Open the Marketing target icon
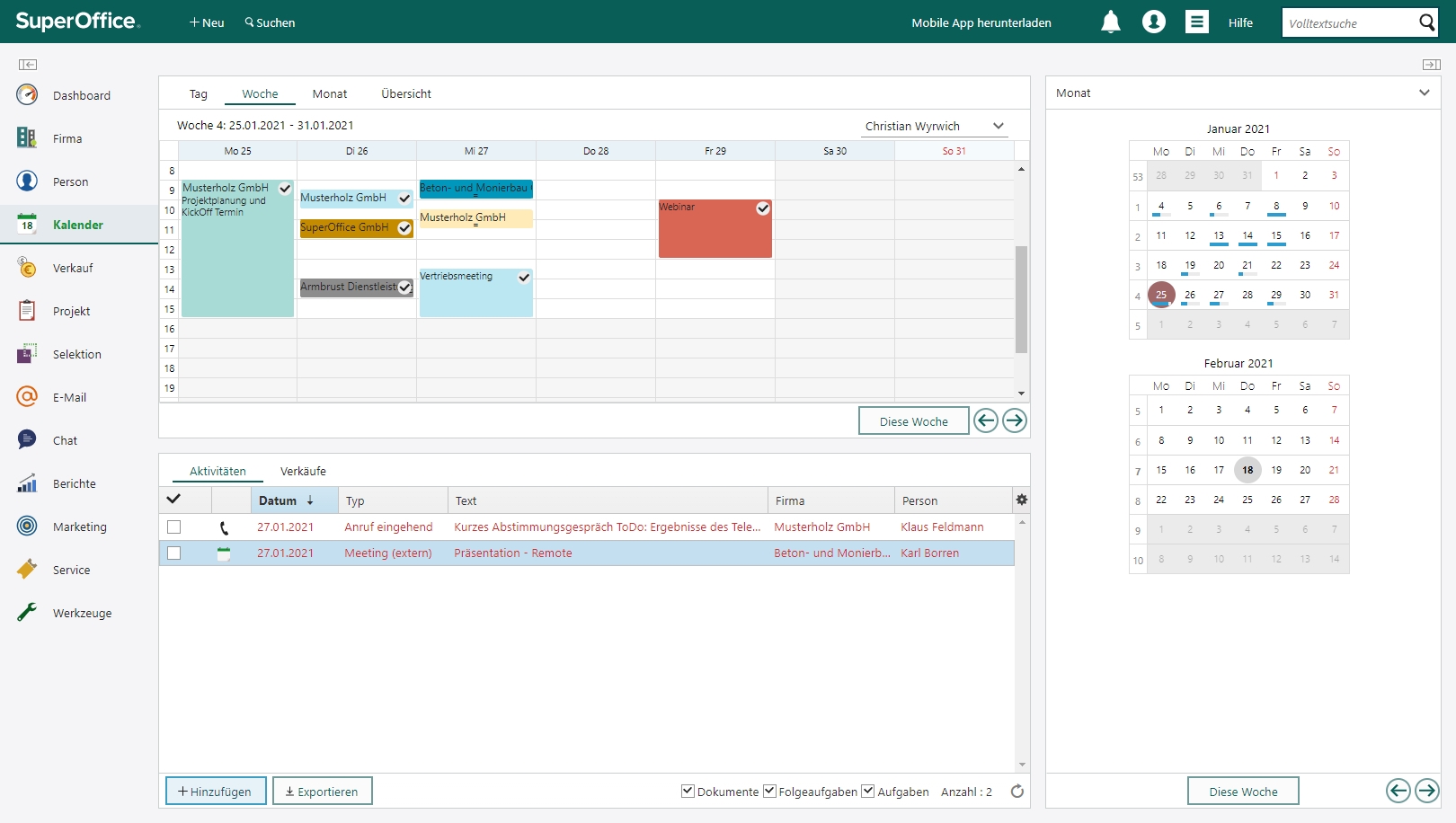Screen dimensions: 1456x823 coord(27,526)
